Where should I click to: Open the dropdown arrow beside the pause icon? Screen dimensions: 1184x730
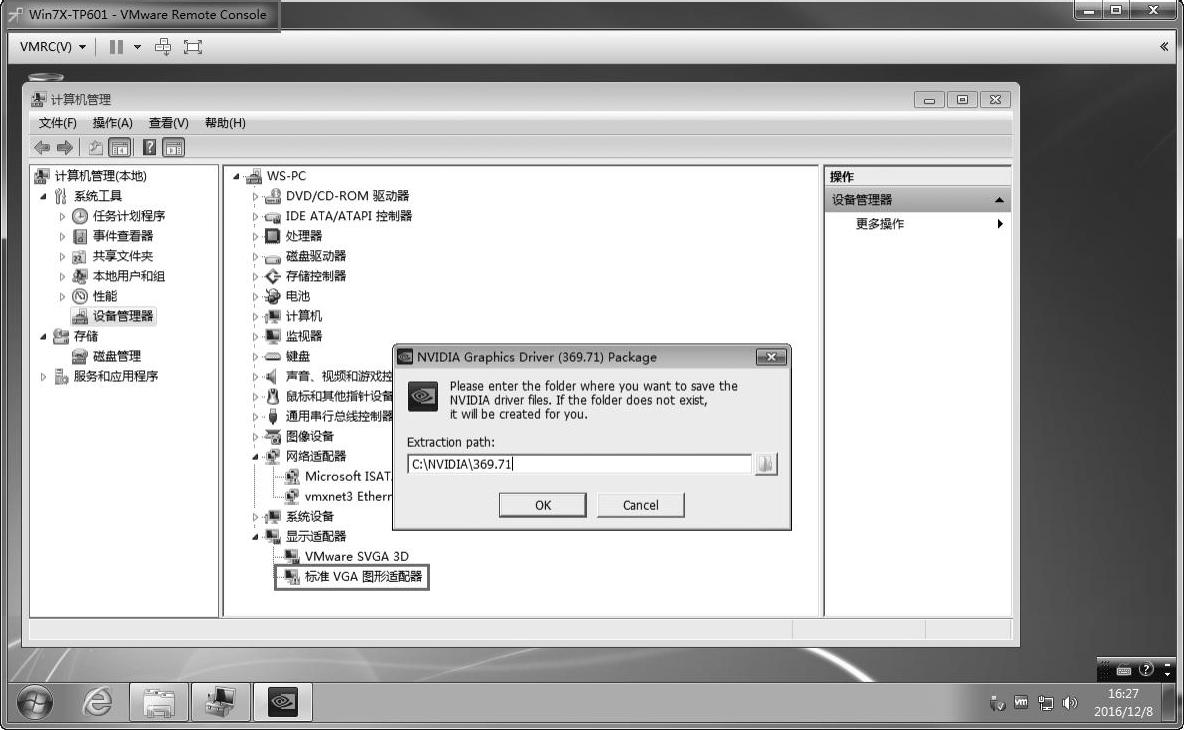pyautogui.click(x=137, y=47)
